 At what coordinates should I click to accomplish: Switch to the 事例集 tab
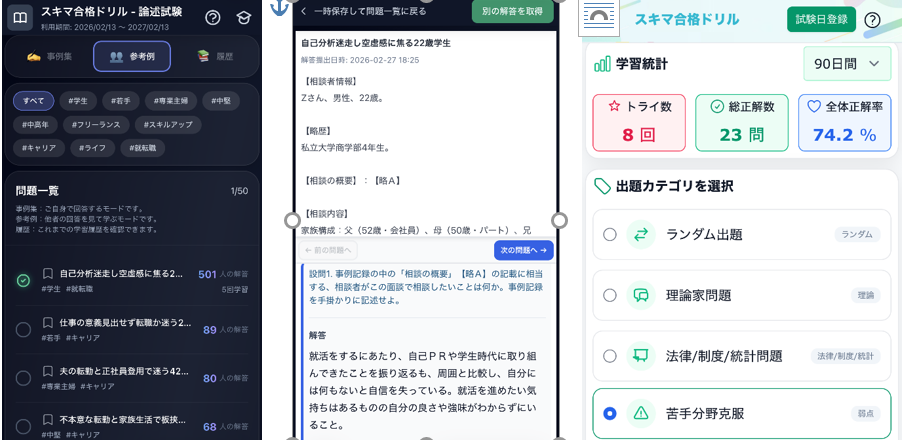coord(49,57)
